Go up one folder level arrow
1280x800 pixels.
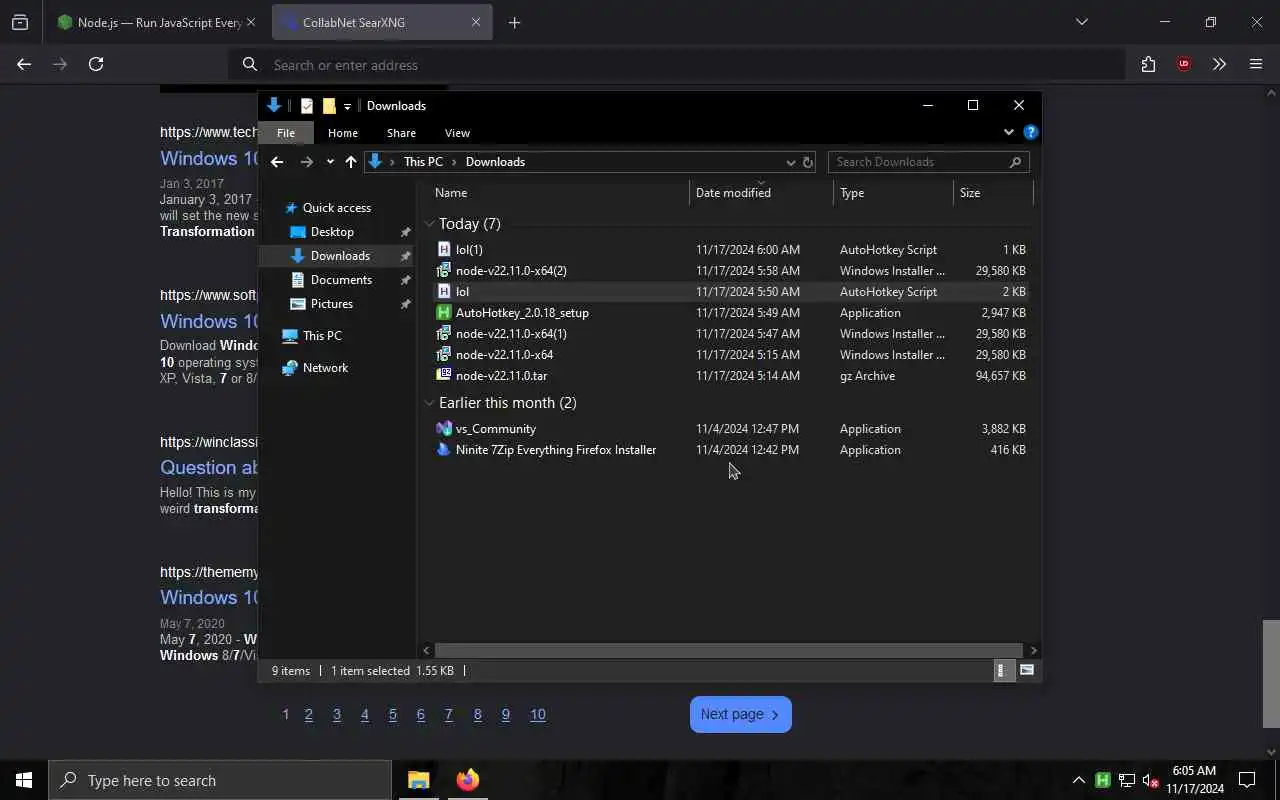tap(351, 162)
